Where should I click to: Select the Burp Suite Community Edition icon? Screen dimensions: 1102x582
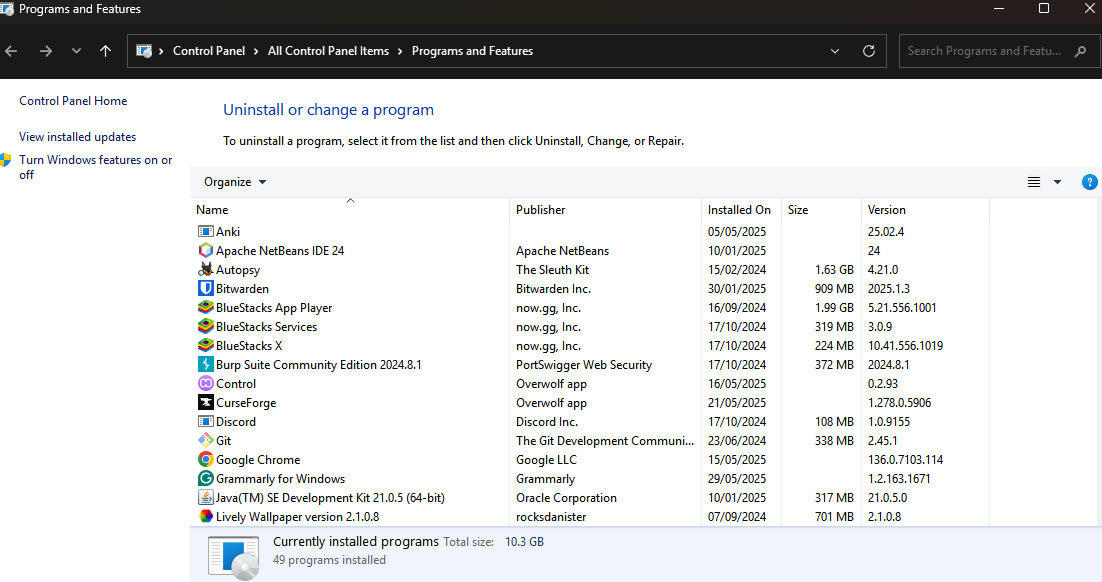point(205,364)
